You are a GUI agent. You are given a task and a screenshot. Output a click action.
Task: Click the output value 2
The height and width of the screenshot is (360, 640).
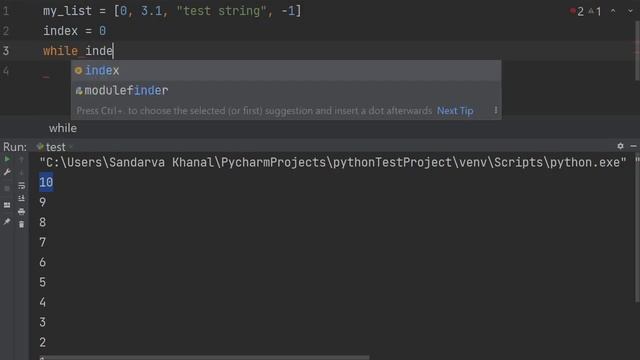[42, 342]
